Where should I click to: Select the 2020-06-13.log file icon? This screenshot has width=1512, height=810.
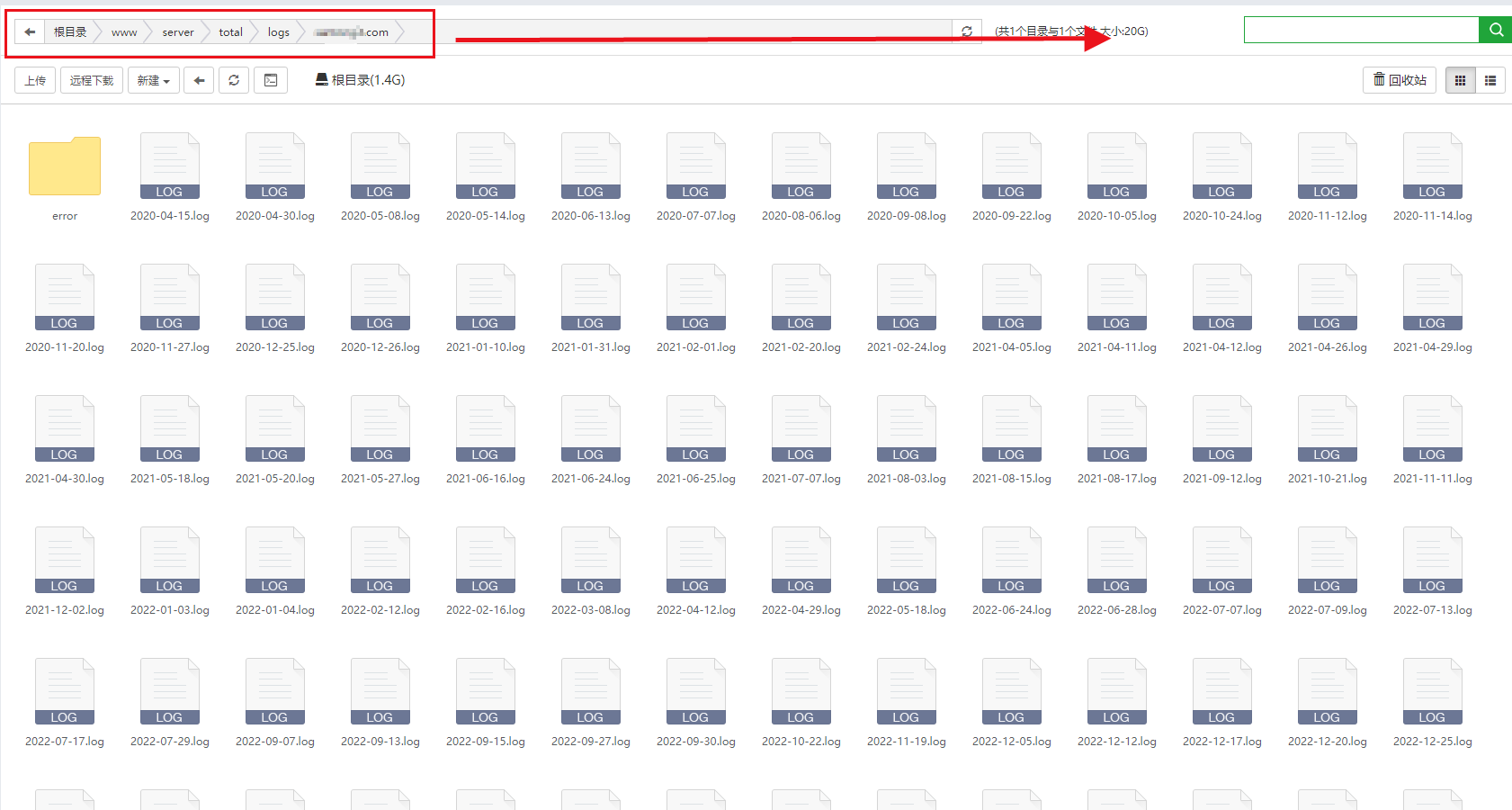590,166
